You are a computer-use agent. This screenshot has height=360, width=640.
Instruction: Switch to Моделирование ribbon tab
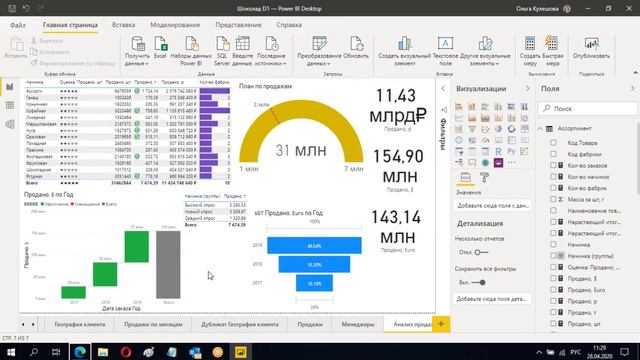175,25
